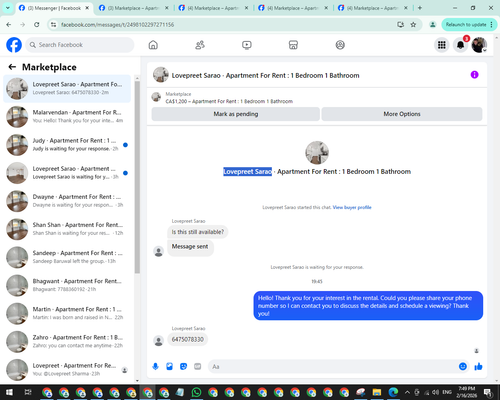
Task: Attach a file with the image icon
Action: 169,367
